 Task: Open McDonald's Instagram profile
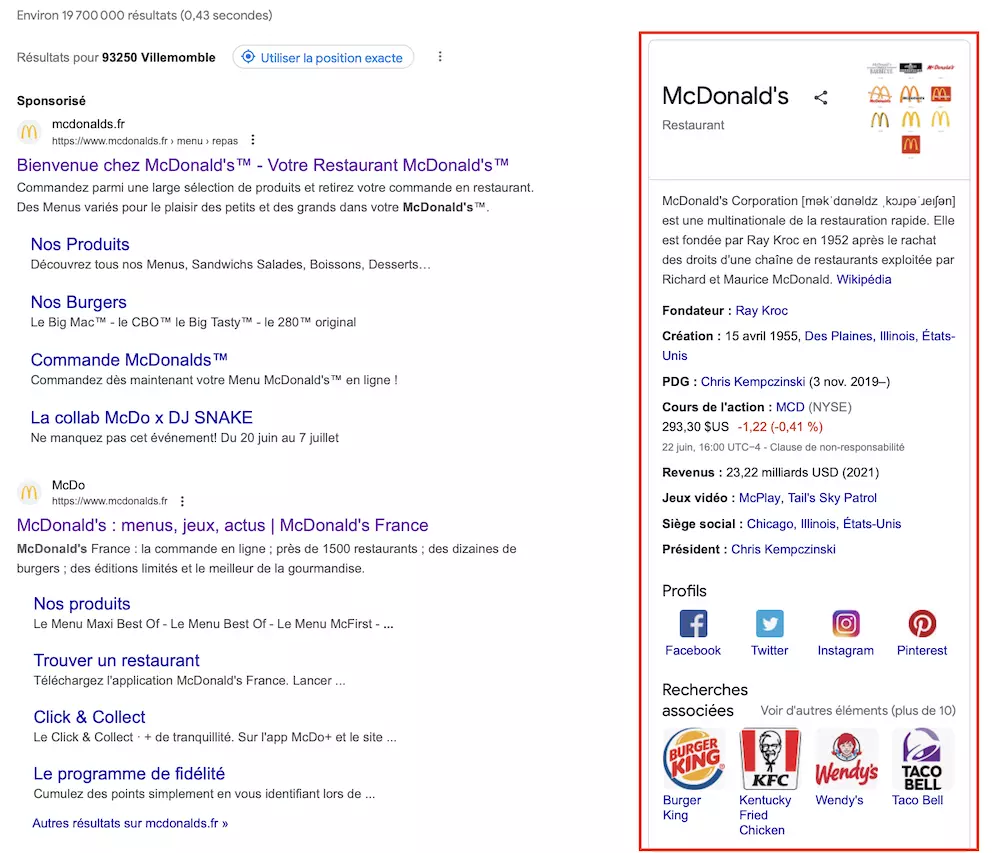[845, 624]
